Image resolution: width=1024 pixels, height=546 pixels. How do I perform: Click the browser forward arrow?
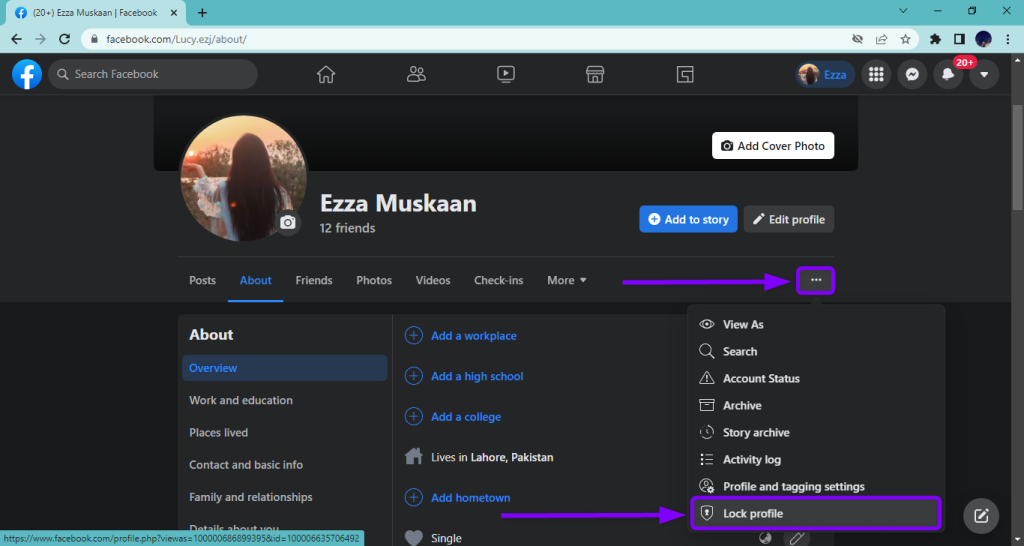point(40,39)
